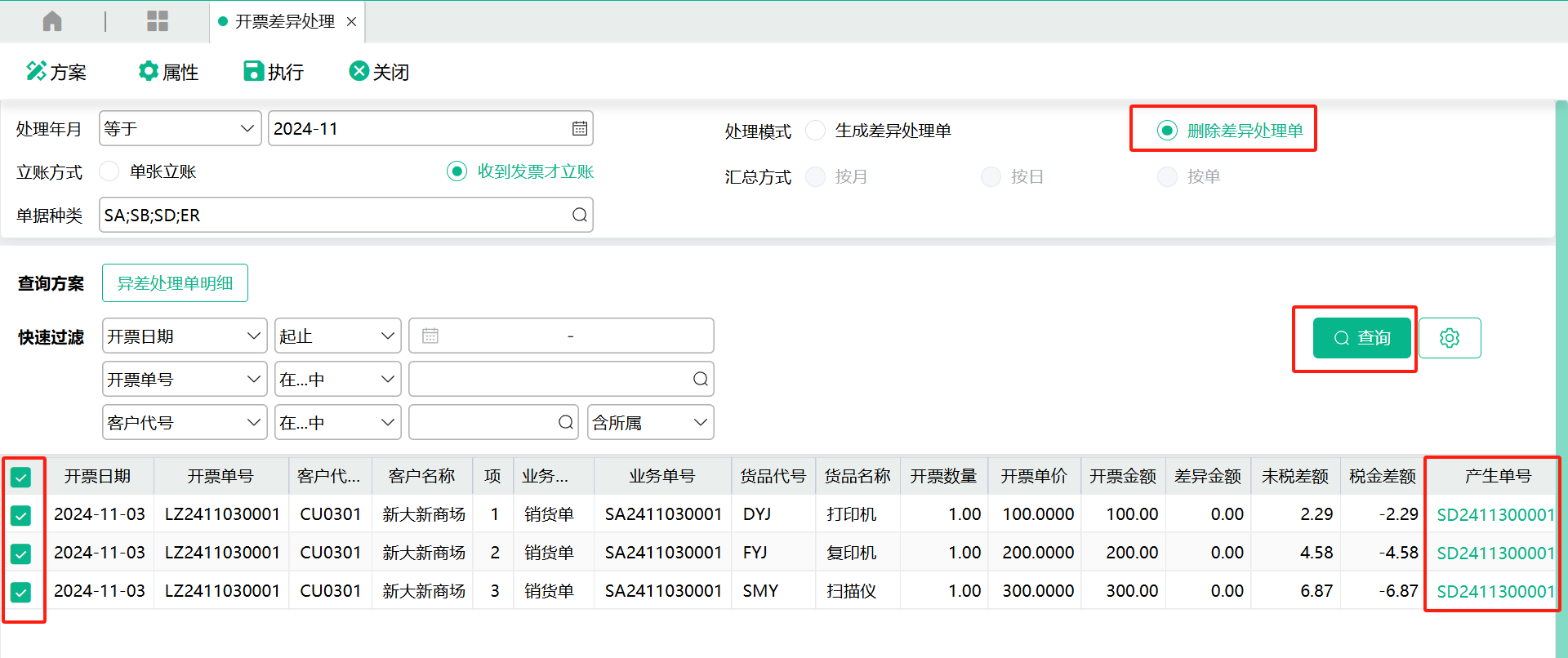Uncheck the row with 打印机
1568x658 pixels.
(21, 515)
